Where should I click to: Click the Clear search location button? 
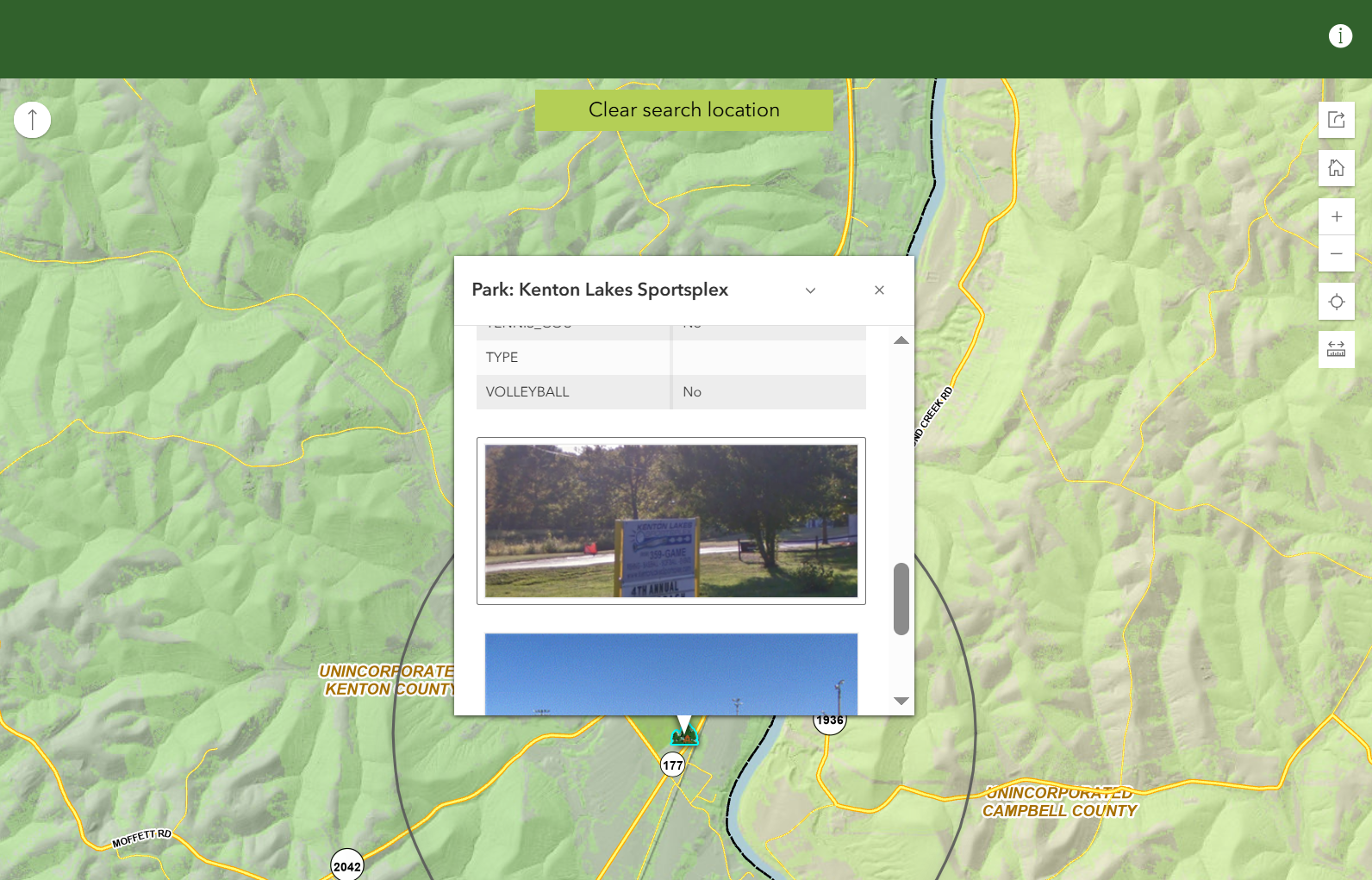coord(684,110)
